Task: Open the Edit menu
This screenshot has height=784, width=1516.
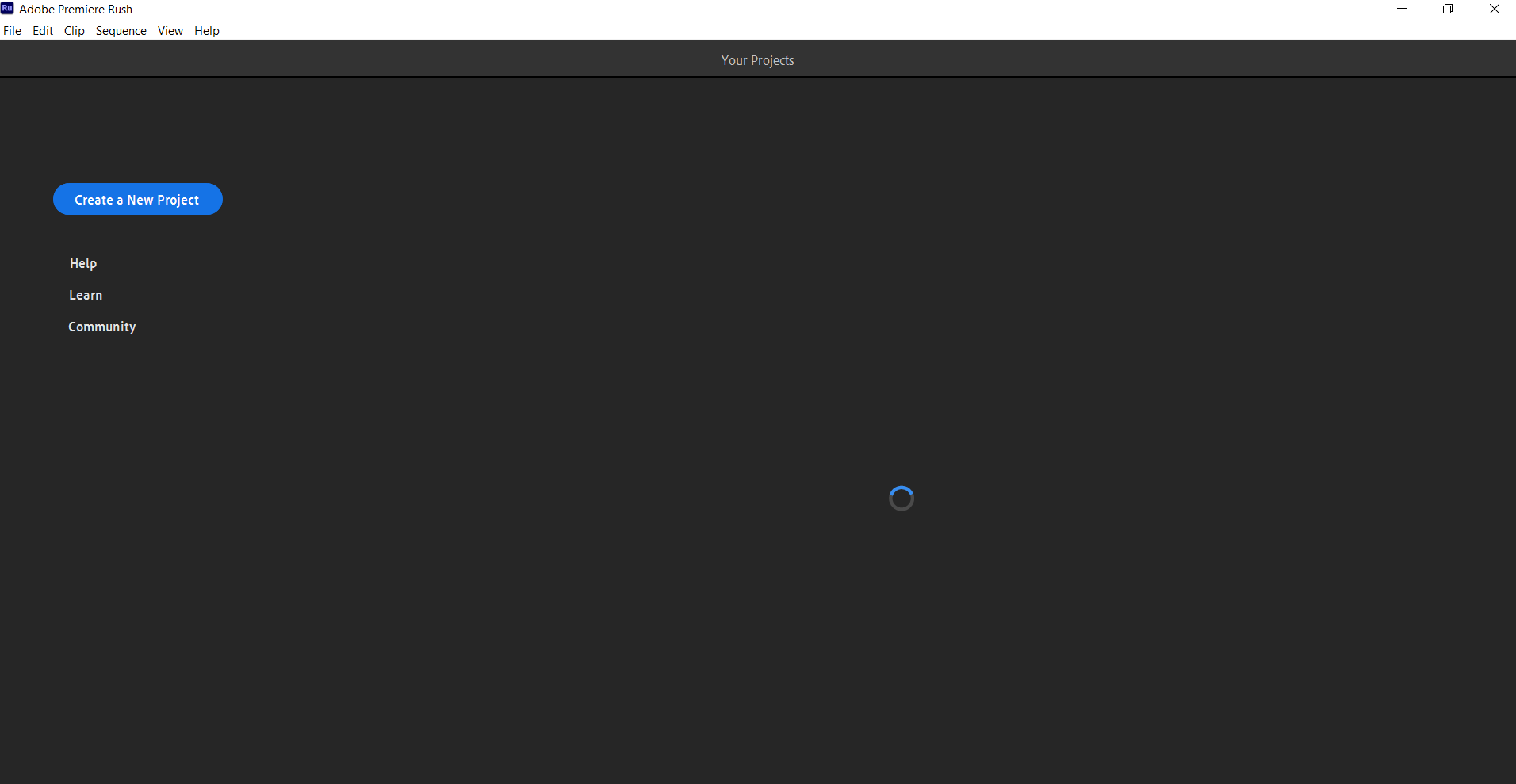Action: 43,31
